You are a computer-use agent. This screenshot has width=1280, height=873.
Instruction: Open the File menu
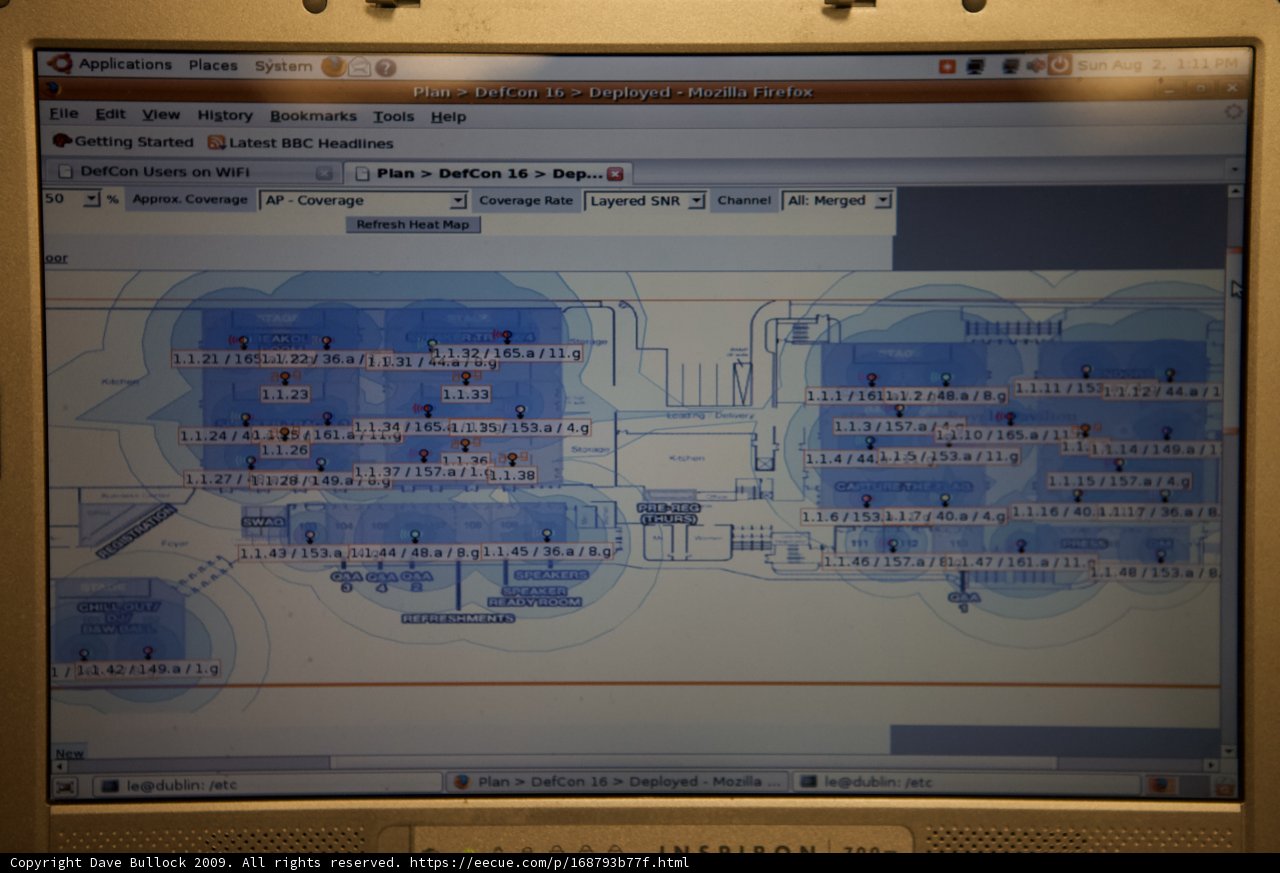(63, 114)
